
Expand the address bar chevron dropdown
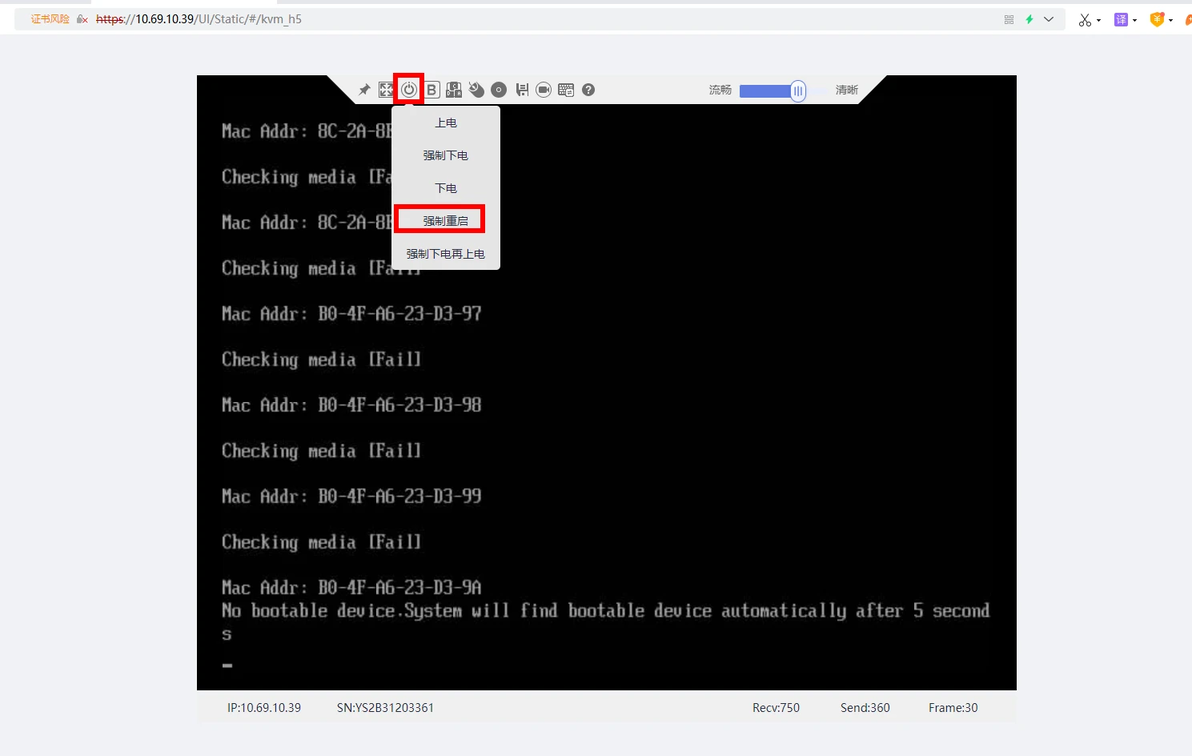point(1048,19)
